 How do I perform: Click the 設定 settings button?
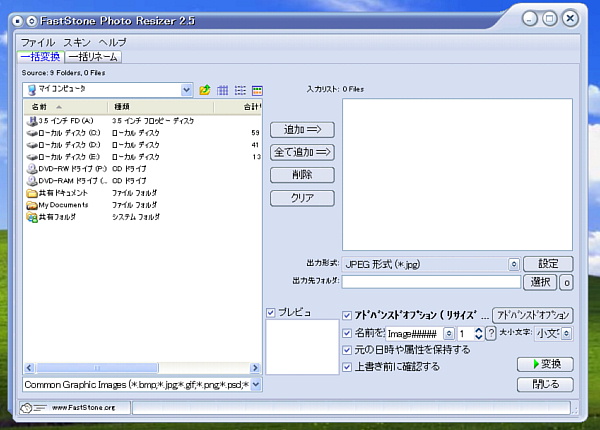click(548, 264)
